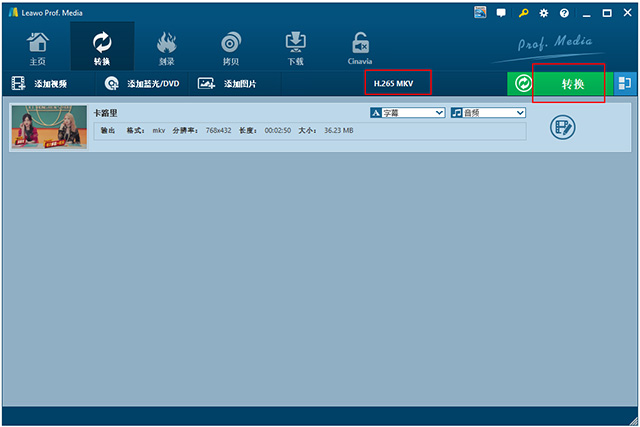Toggle the blue merge files icon
This screenshot has width=640, height=427.
click(x=625, y=83)
